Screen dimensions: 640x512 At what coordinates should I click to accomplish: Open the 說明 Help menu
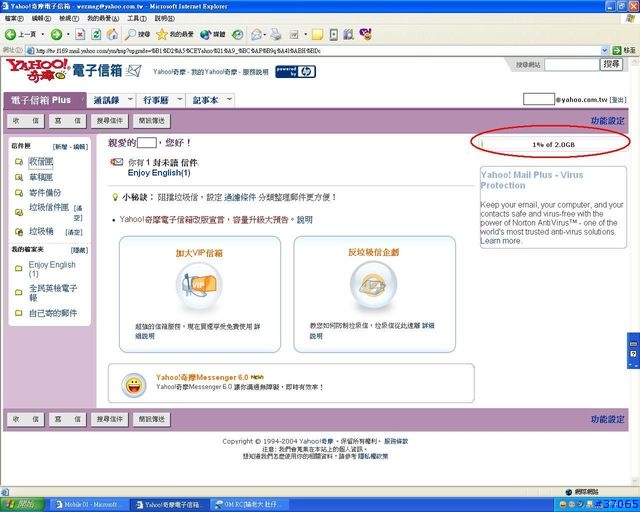[164, 18]
